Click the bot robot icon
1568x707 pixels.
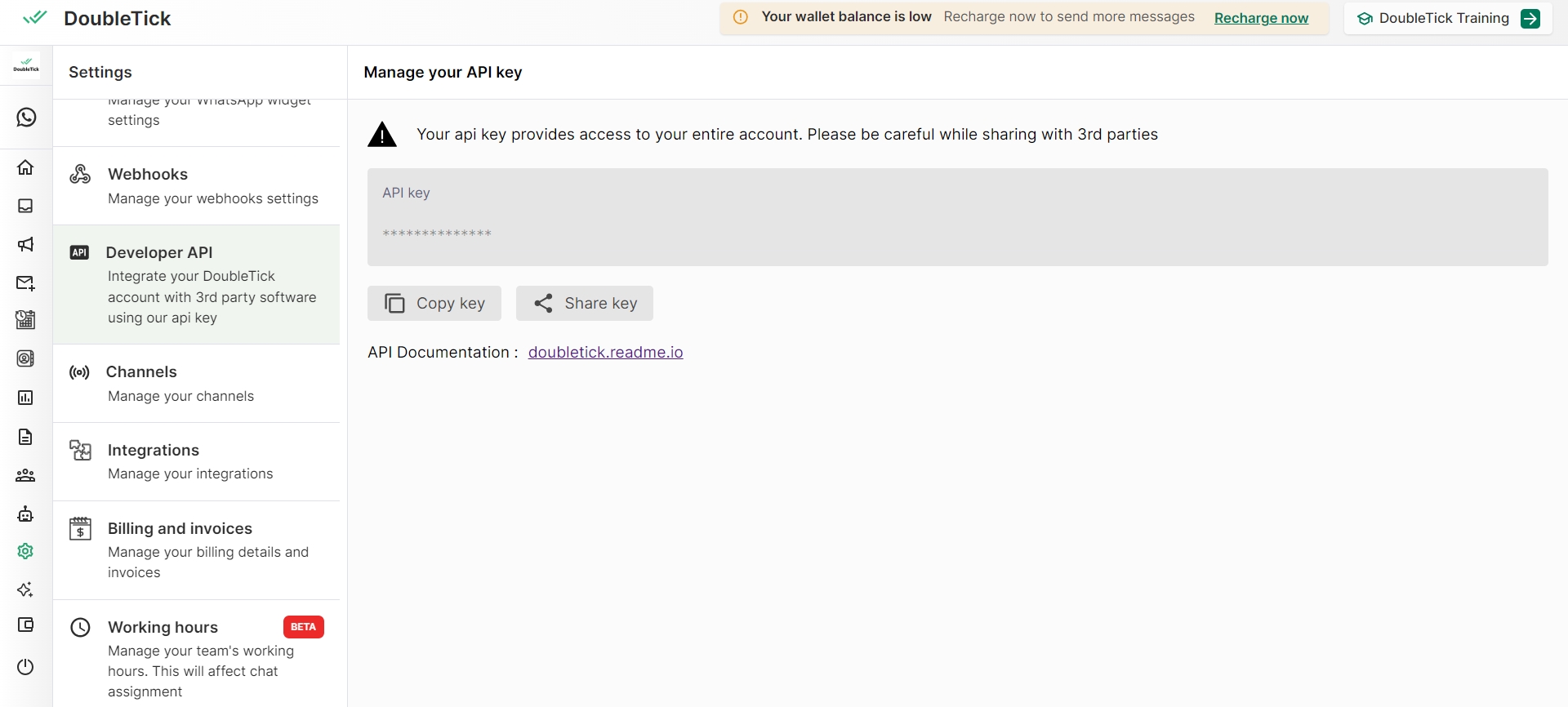pos(26,514)
